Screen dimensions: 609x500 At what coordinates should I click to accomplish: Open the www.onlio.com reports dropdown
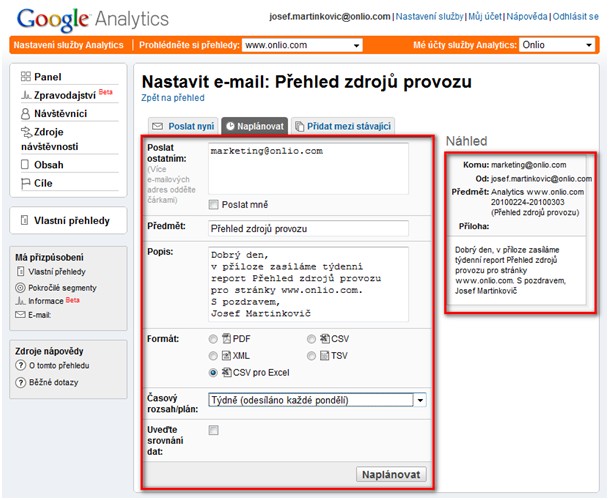pos(302,45)
